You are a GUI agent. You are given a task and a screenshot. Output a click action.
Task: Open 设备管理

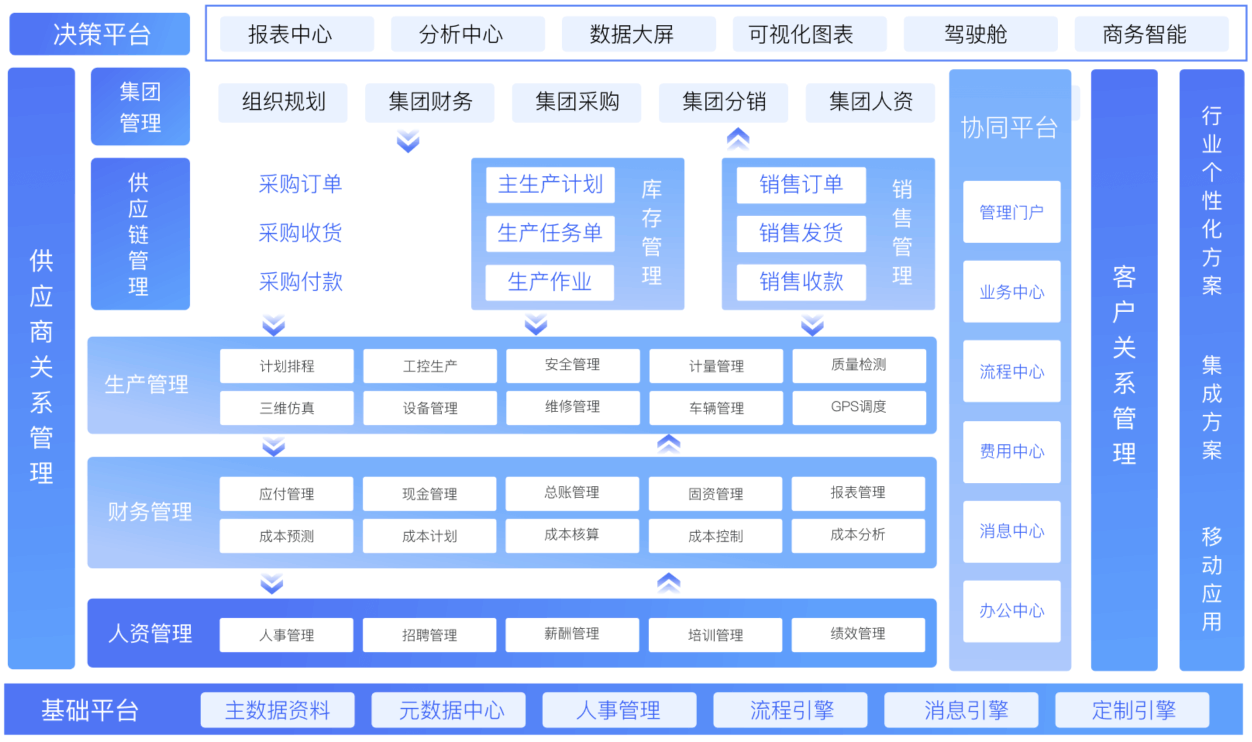coord(430,408)
